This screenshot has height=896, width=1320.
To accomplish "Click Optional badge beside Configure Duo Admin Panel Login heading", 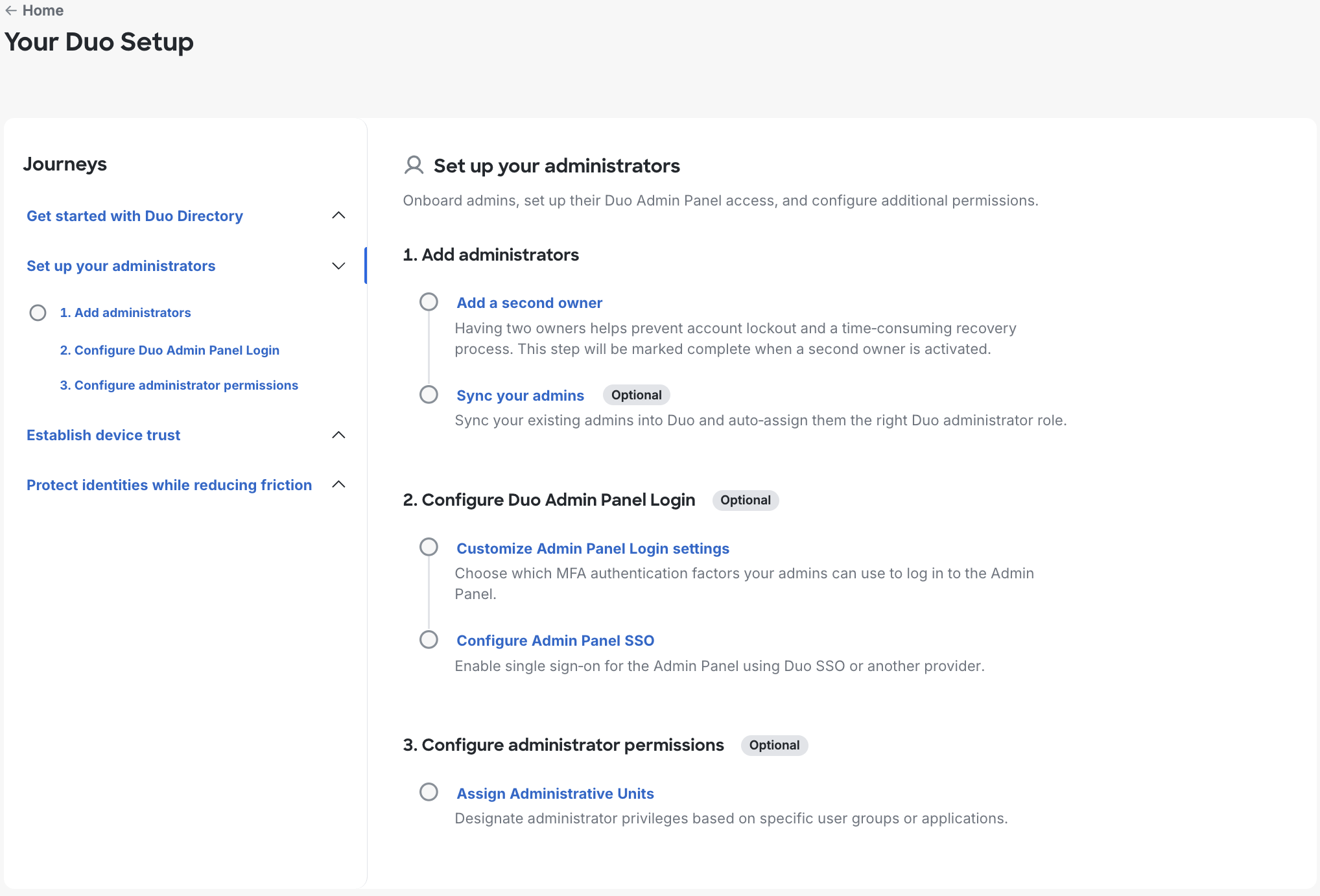I will point(746,500).
